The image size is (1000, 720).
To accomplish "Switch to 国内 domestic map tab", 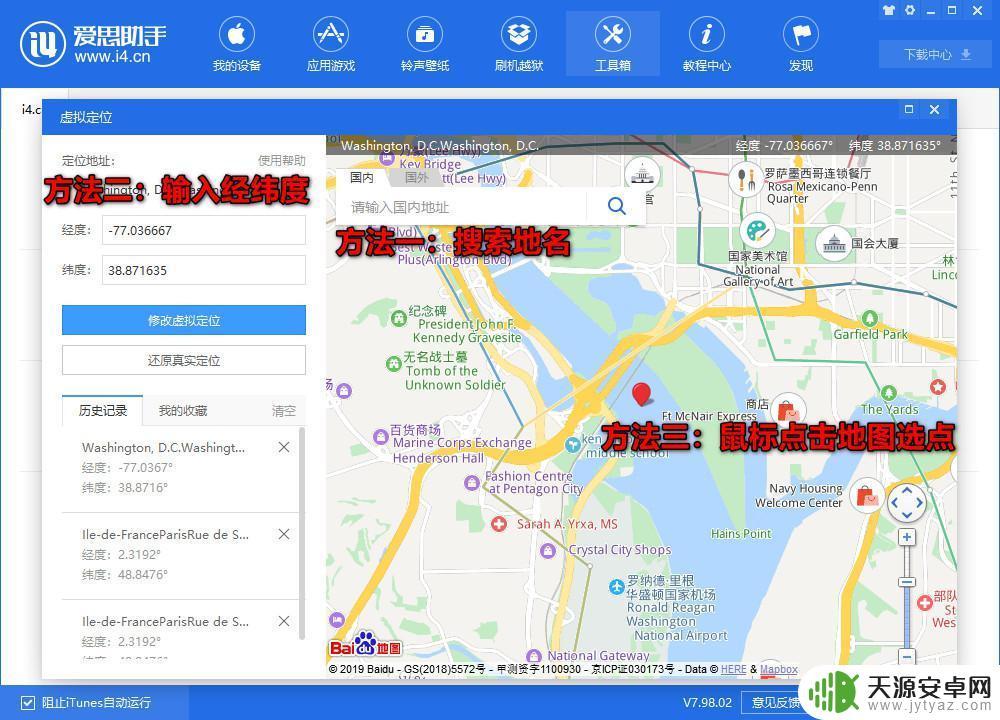I will (x=362, y=178).
